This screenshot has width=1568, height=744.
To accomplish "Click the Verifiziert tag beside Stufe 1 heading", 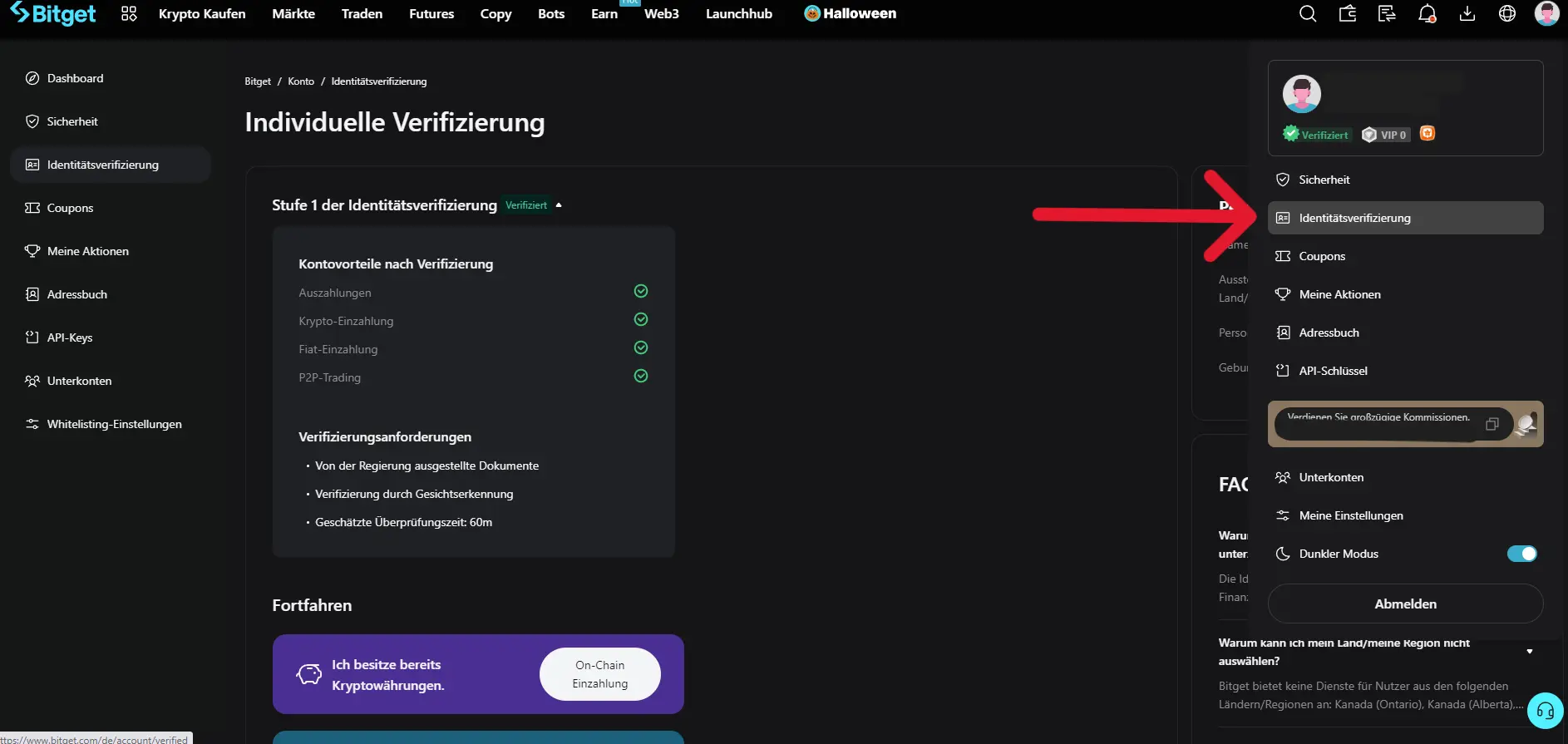I will 526,205.
